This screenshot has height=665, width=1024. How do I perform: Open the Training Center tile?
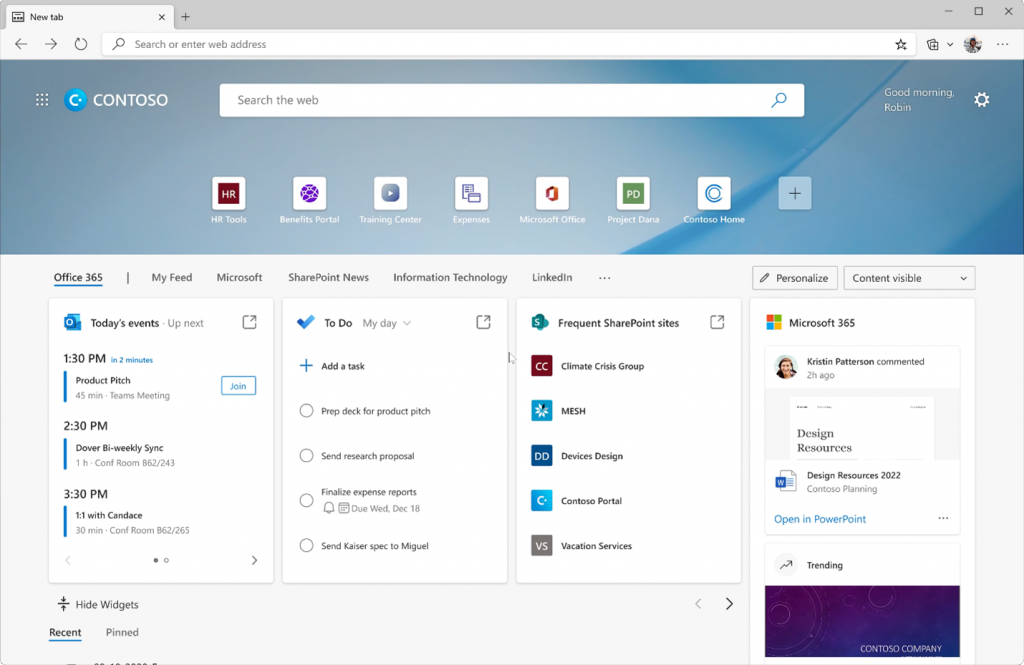(390, 193)
